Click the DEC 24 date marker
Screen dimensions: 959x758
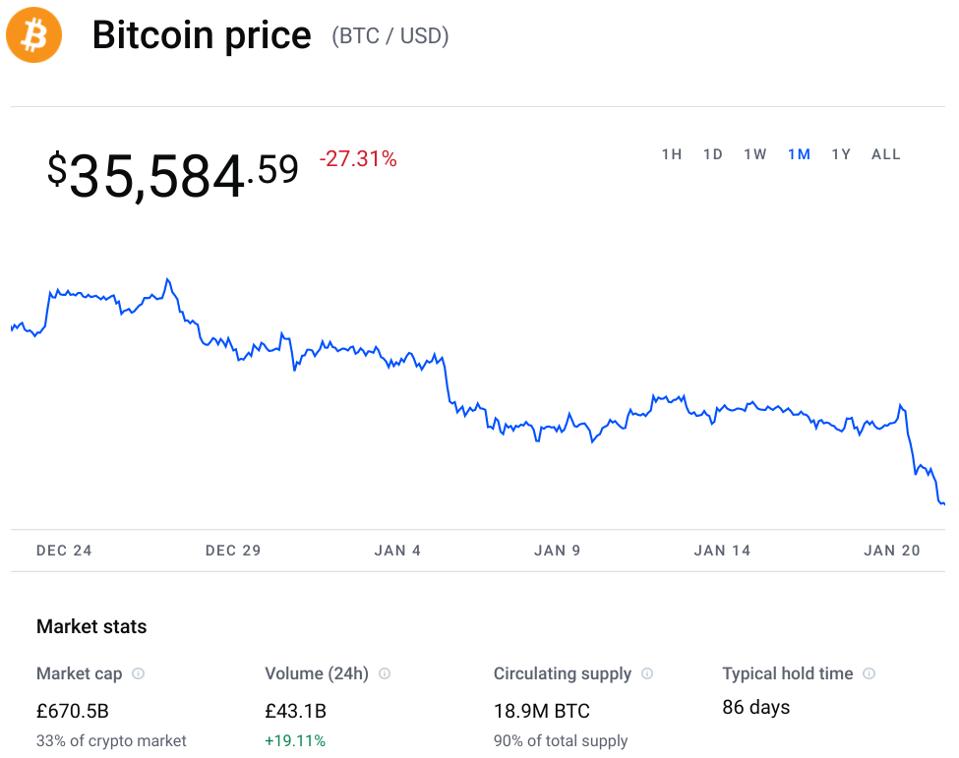pyautogui.click(x=64, y=551)
